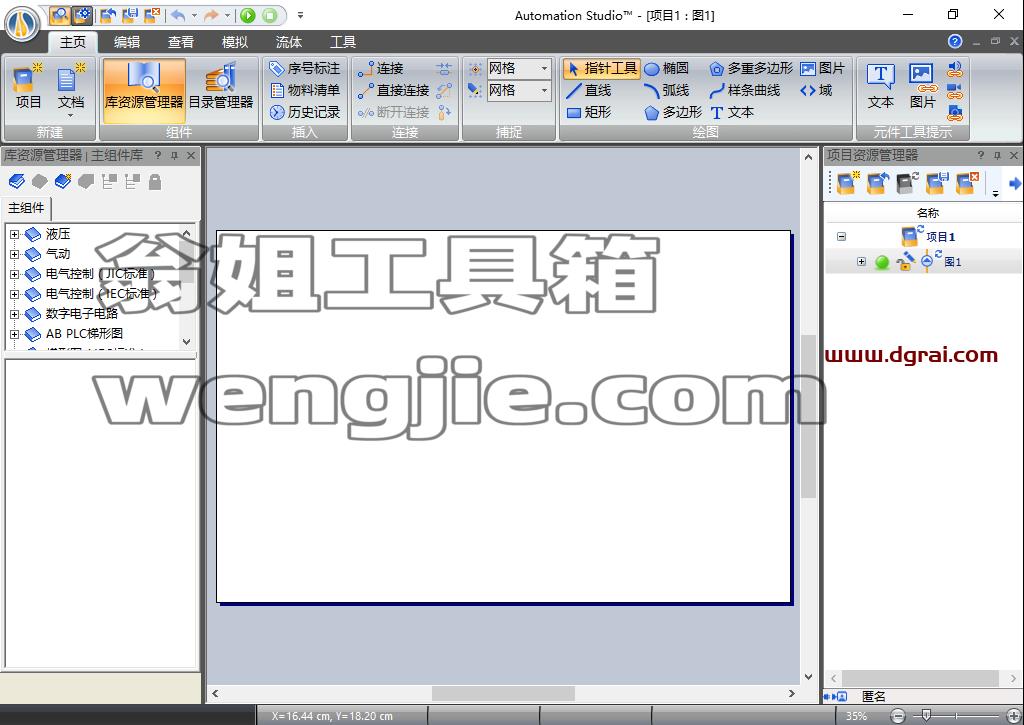Screen dimensions: 1024x725
Task: Click the blue arrow icon in project explorer toolbar
Action: coord(1015,184)
